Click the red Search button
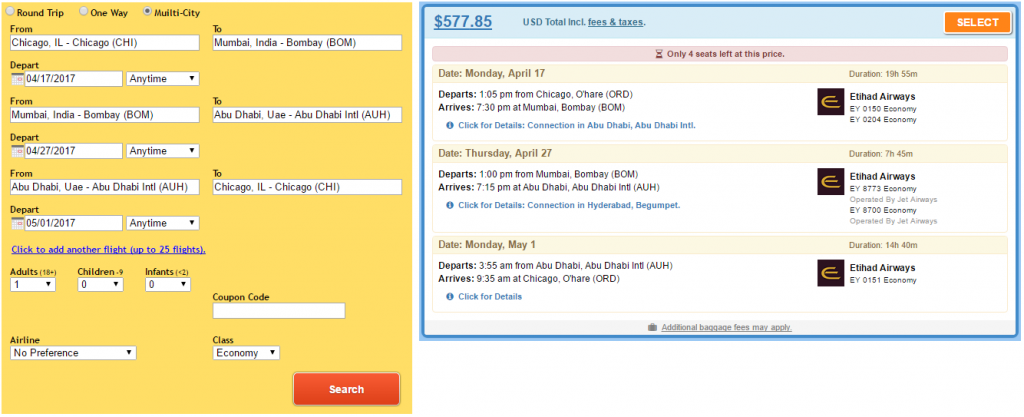 pyautogui.click(x=346, y=389)
